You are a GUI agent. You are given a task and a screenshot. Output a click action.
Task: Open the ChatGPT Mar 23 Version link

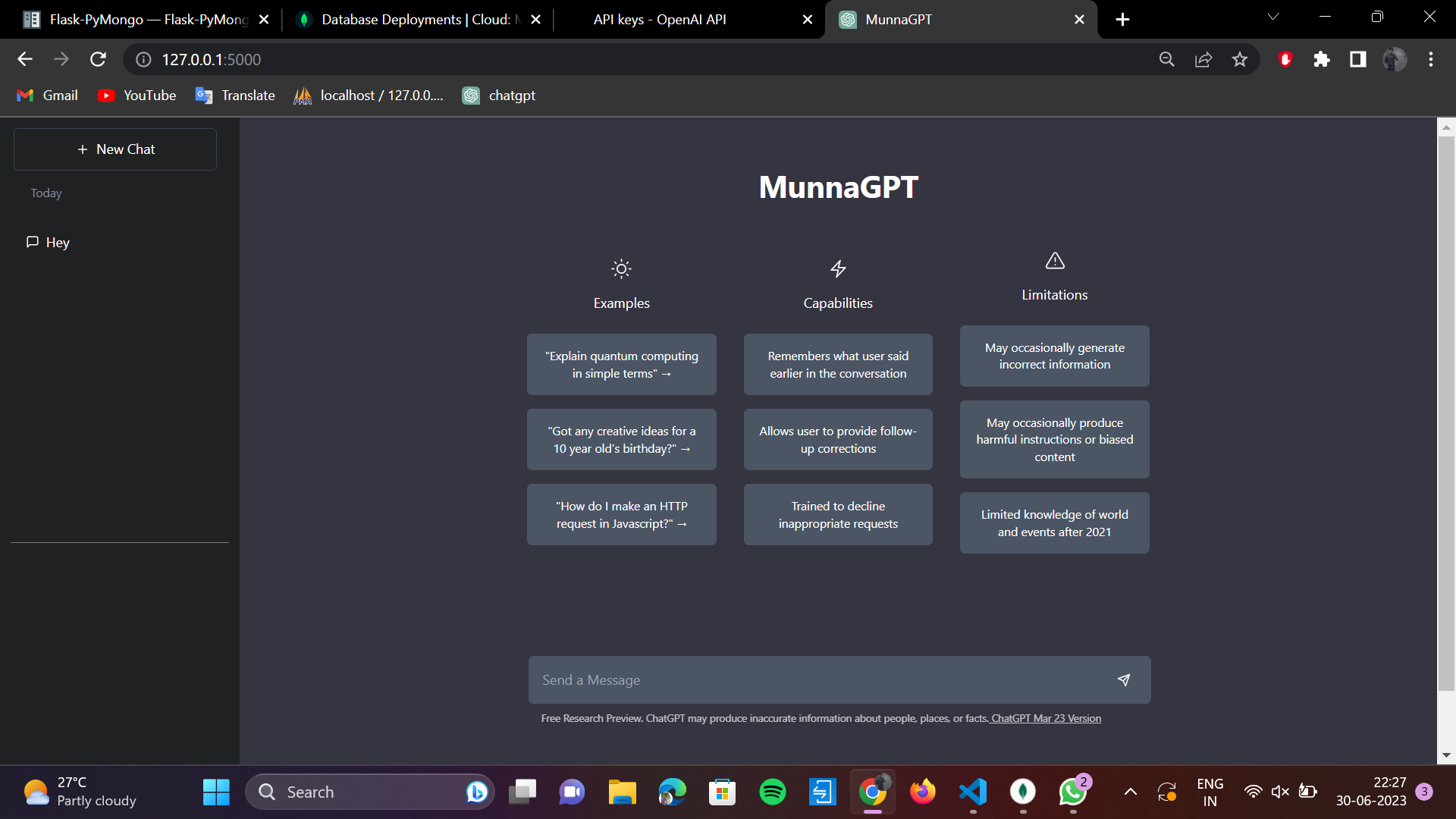pos(1045,717)
